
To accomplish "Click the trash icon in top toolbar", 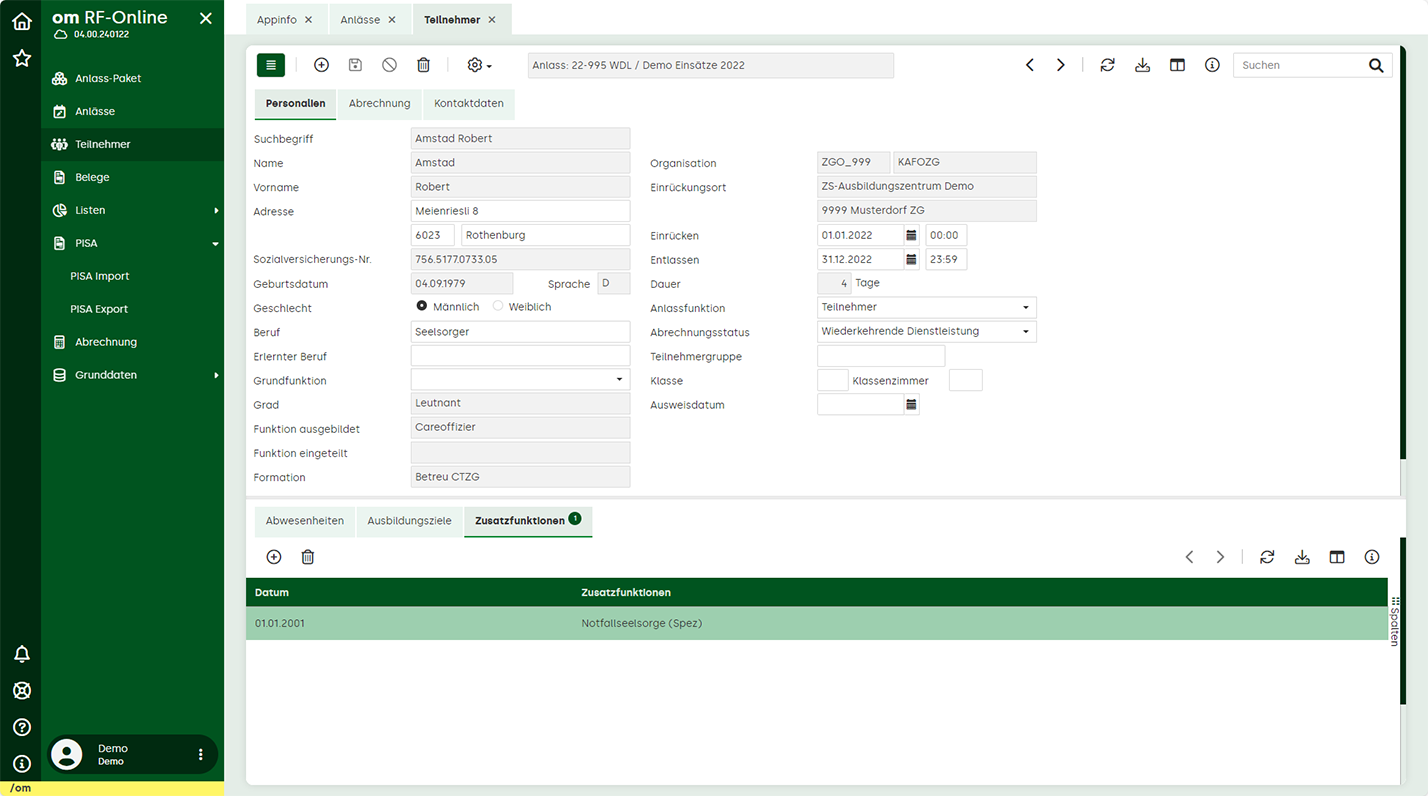I will (423, 65).
